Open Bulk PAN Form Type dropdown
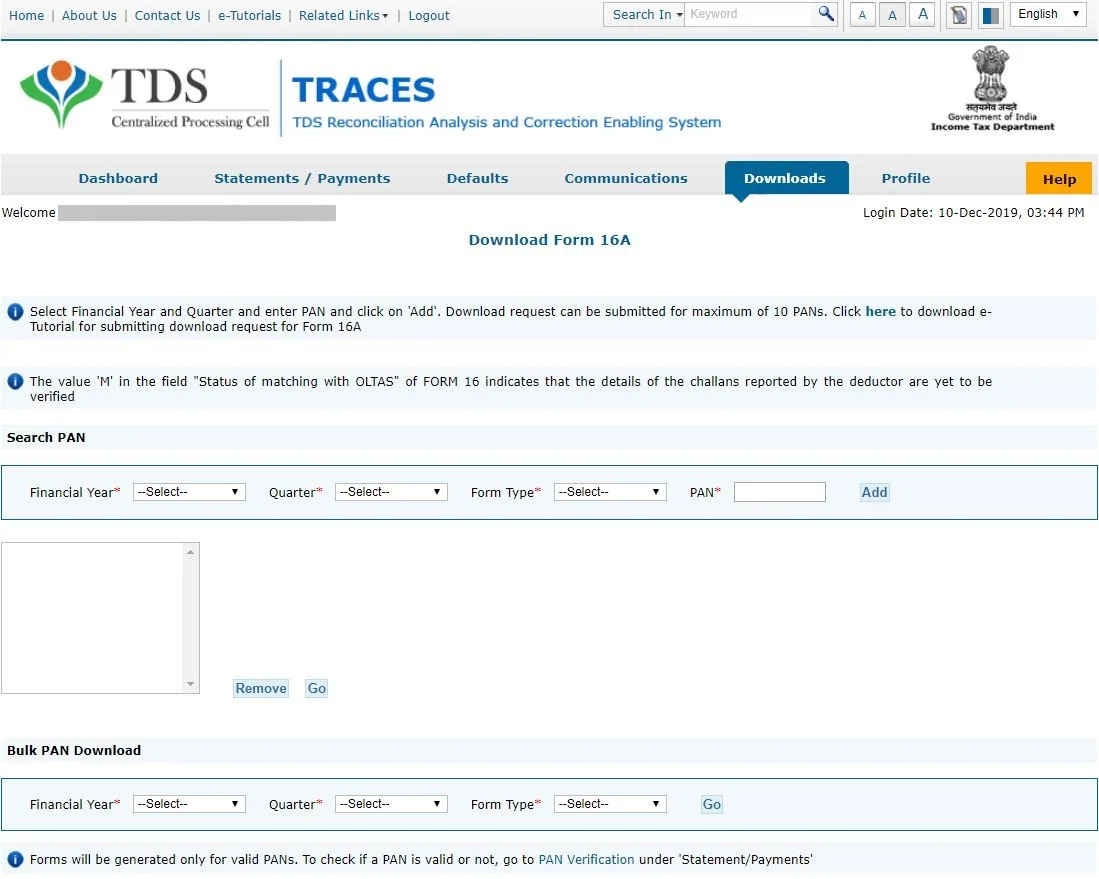The width and height of the screenshot is (1099, 879). (610, 804)
